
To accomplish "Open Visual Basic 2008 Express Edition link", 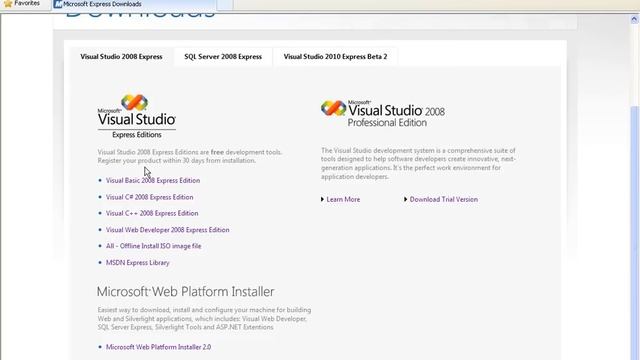I will [x=153, y=180].
